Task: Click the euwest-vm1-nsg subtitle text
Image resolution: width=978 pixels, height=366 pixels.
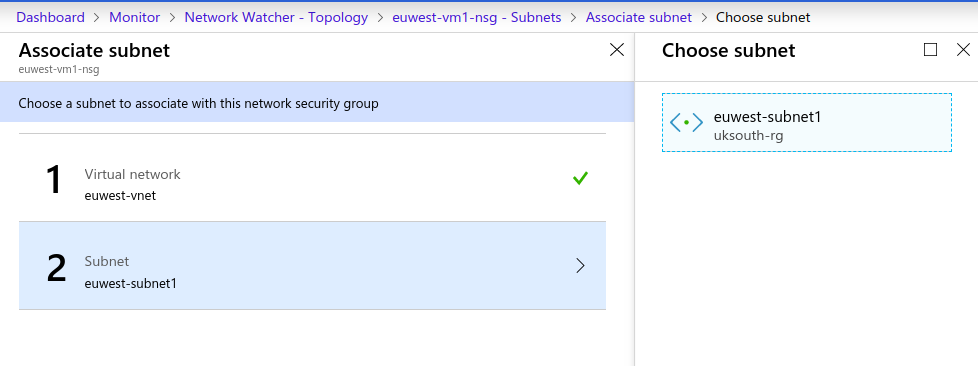Action: pos(59,70)
